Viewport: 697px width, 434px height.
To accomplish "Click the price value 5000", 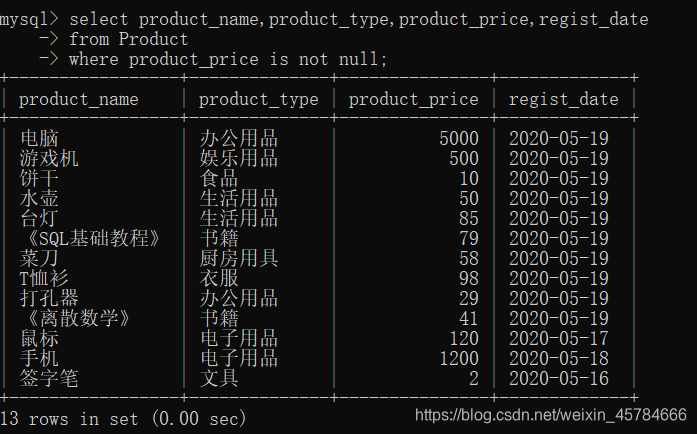I will coord(459,139).
